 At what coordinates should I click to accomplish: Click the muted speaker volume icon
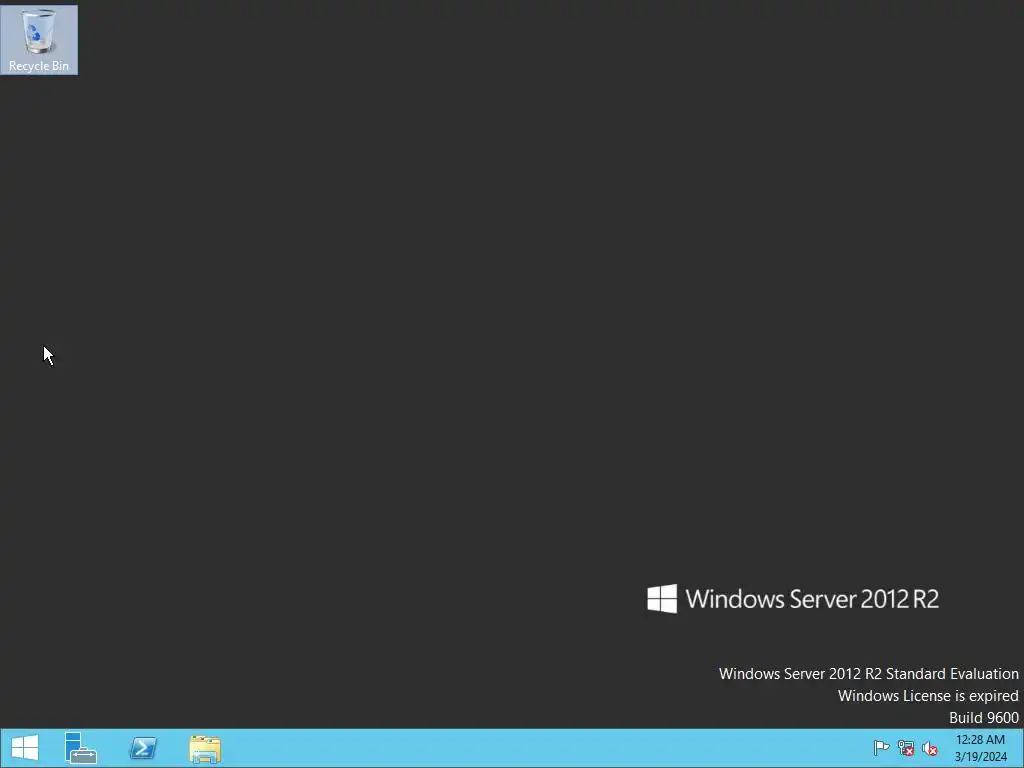[930, 748]
